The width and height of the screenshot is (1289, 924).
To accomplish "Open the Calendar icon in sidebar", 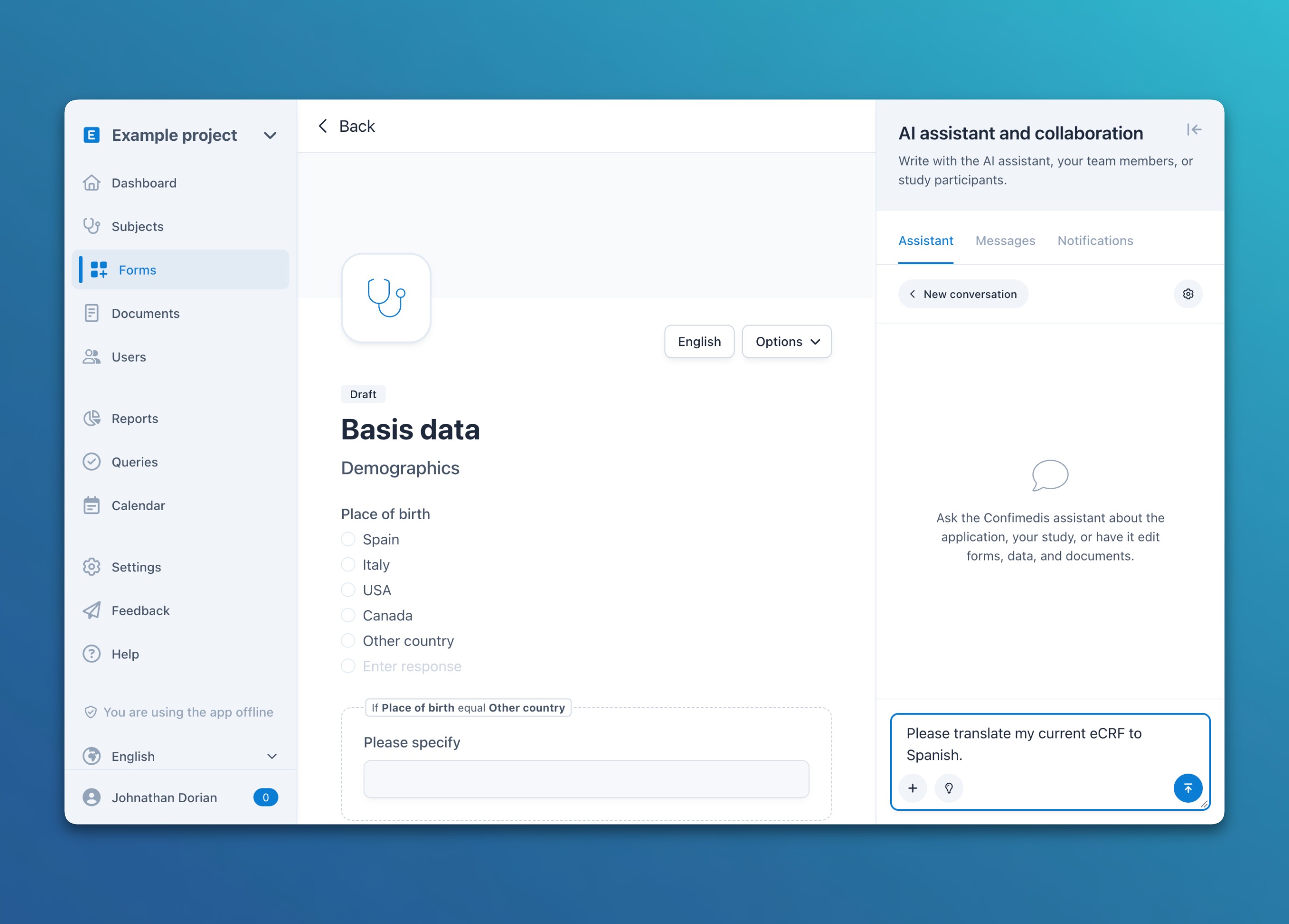I will pyautogui.click(x=91, y=505).
